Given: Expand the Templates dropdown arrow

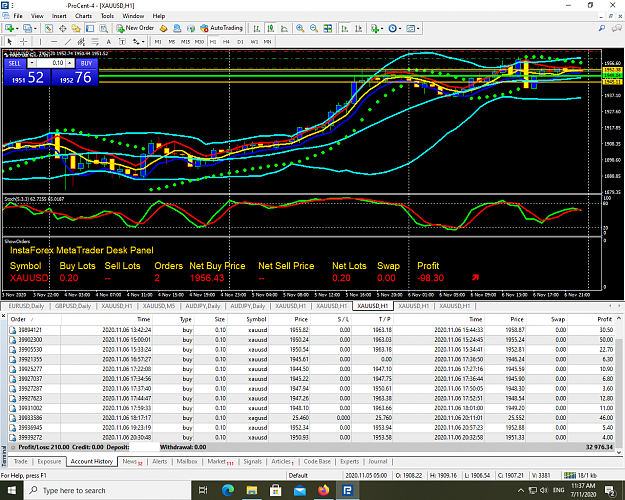Looking at the screenshot, I should coord(418,28).
